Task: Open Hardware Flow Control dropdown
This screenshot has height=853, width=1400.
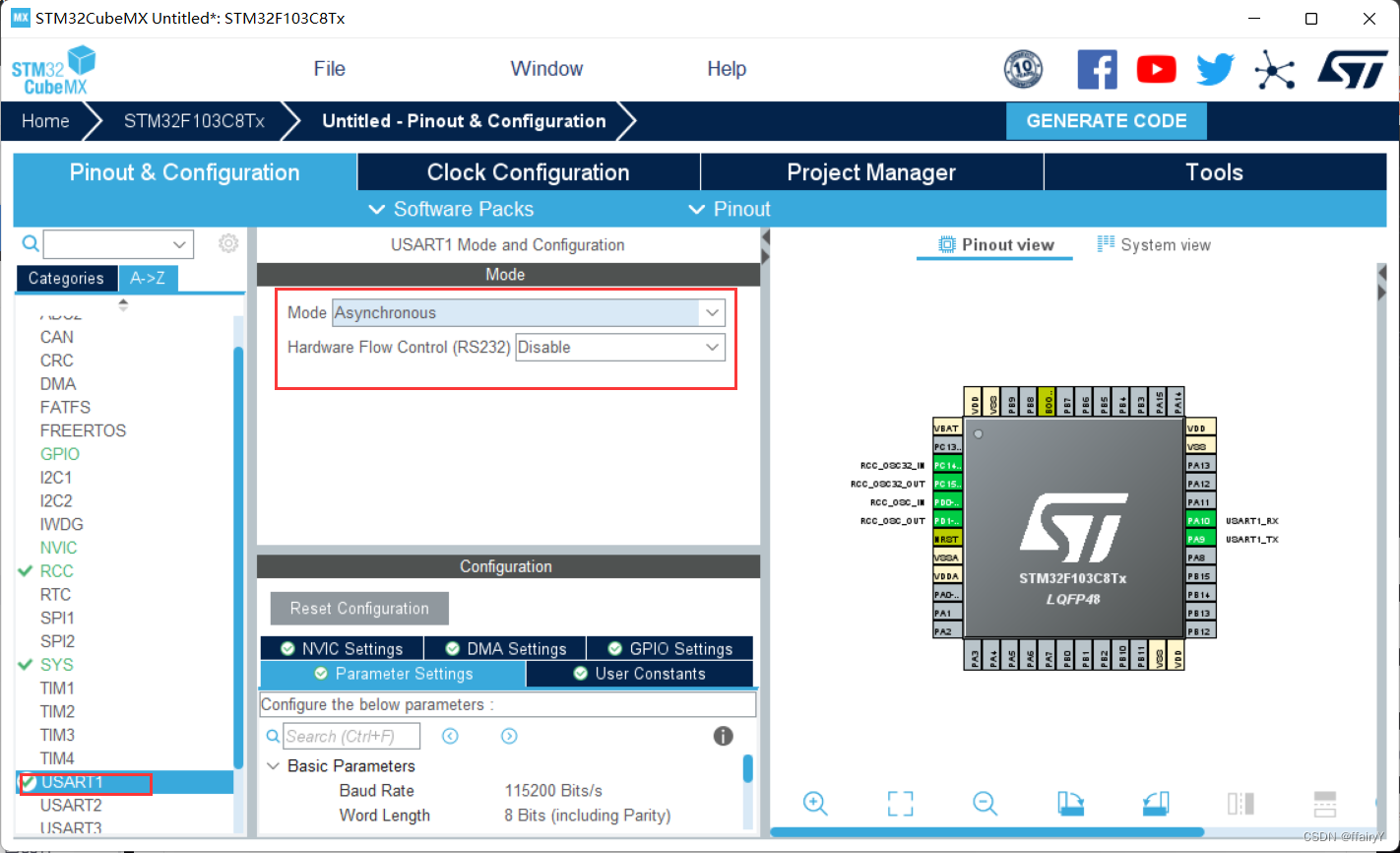Action: (x=620, y=348)
